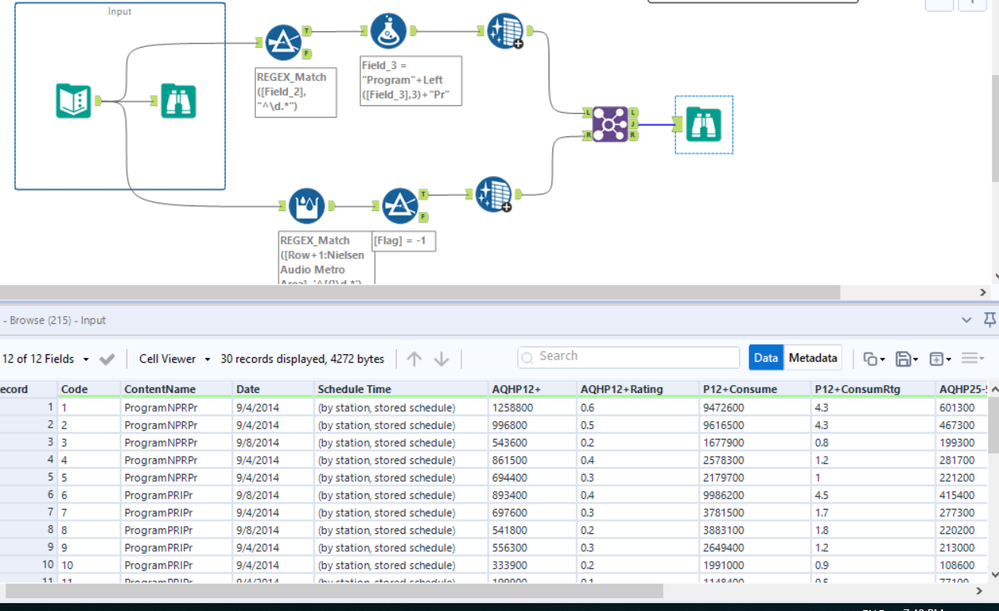Click the results Search field
Viewport: 999px width, 611px height.
(628, 357)
